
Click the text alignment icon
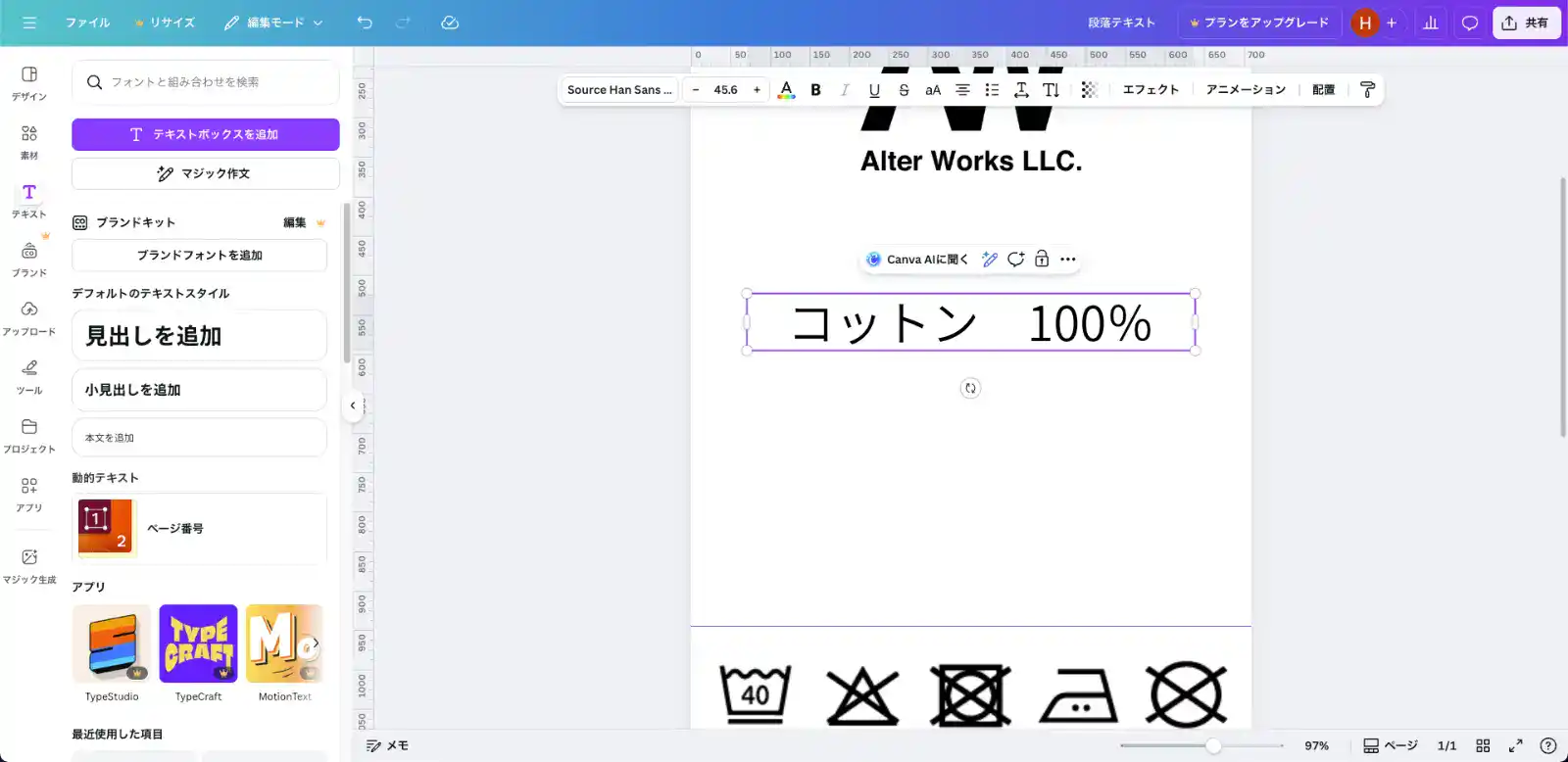[962, 90]
